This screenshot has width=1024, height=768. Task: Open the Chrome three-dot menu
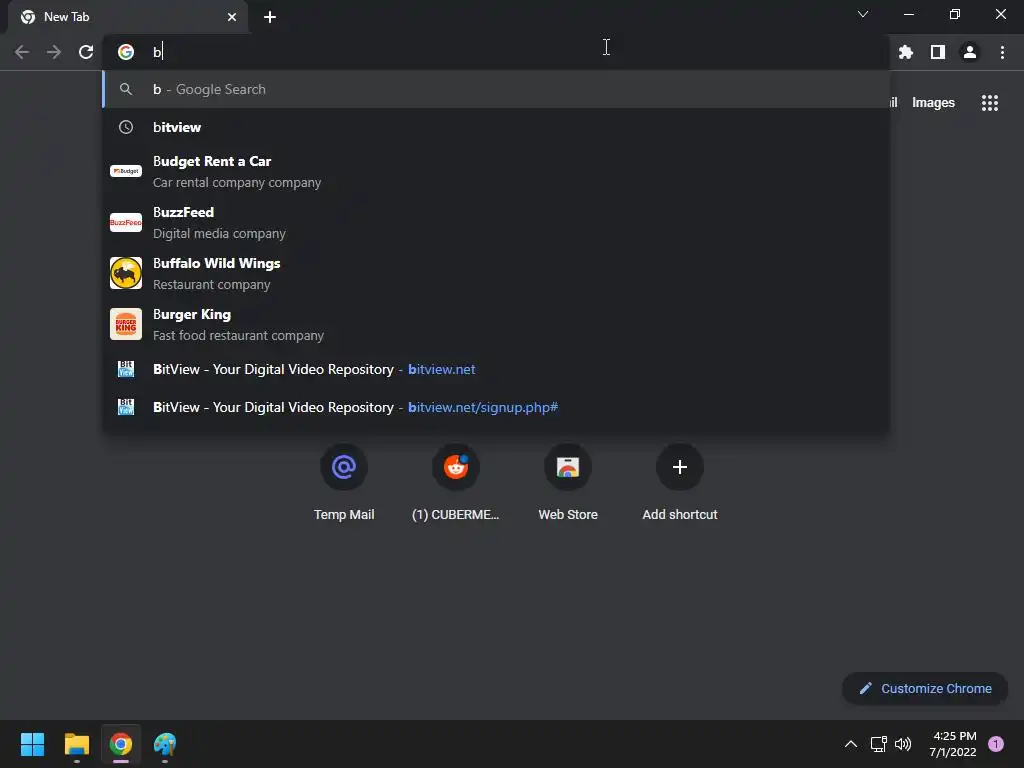(1002, 52)
